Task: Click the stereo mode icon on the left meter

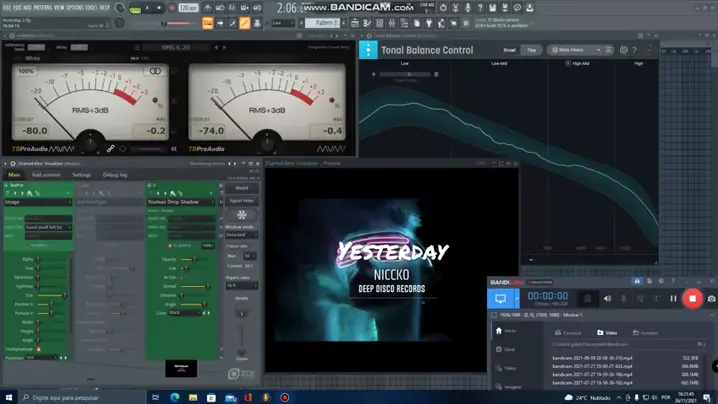Action: click(155, 71)
